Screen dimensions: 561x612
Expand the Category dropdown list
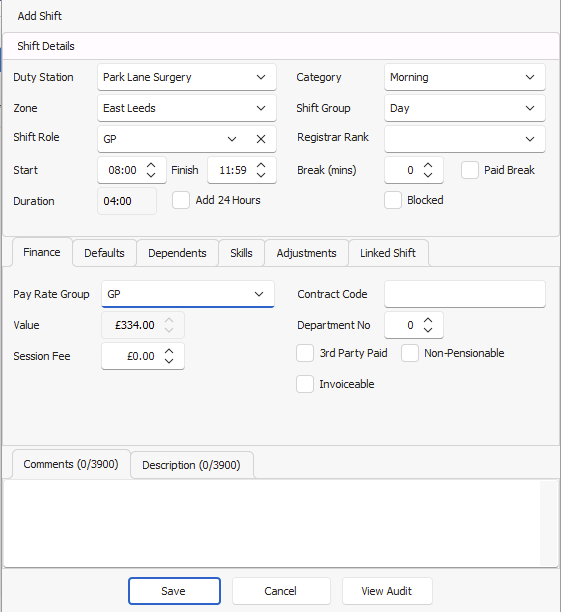pos(465,77)
